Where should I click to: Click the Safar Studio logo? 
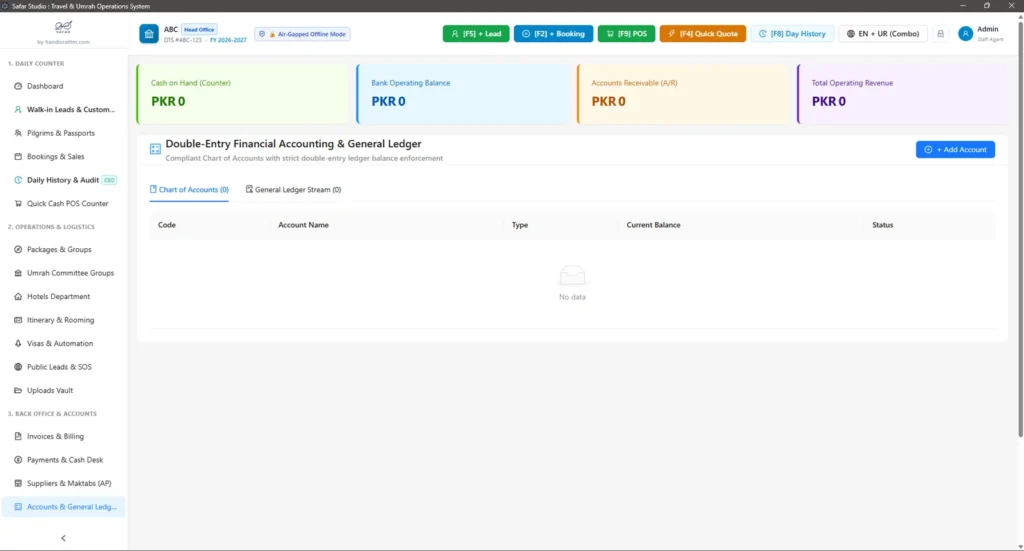63,27
